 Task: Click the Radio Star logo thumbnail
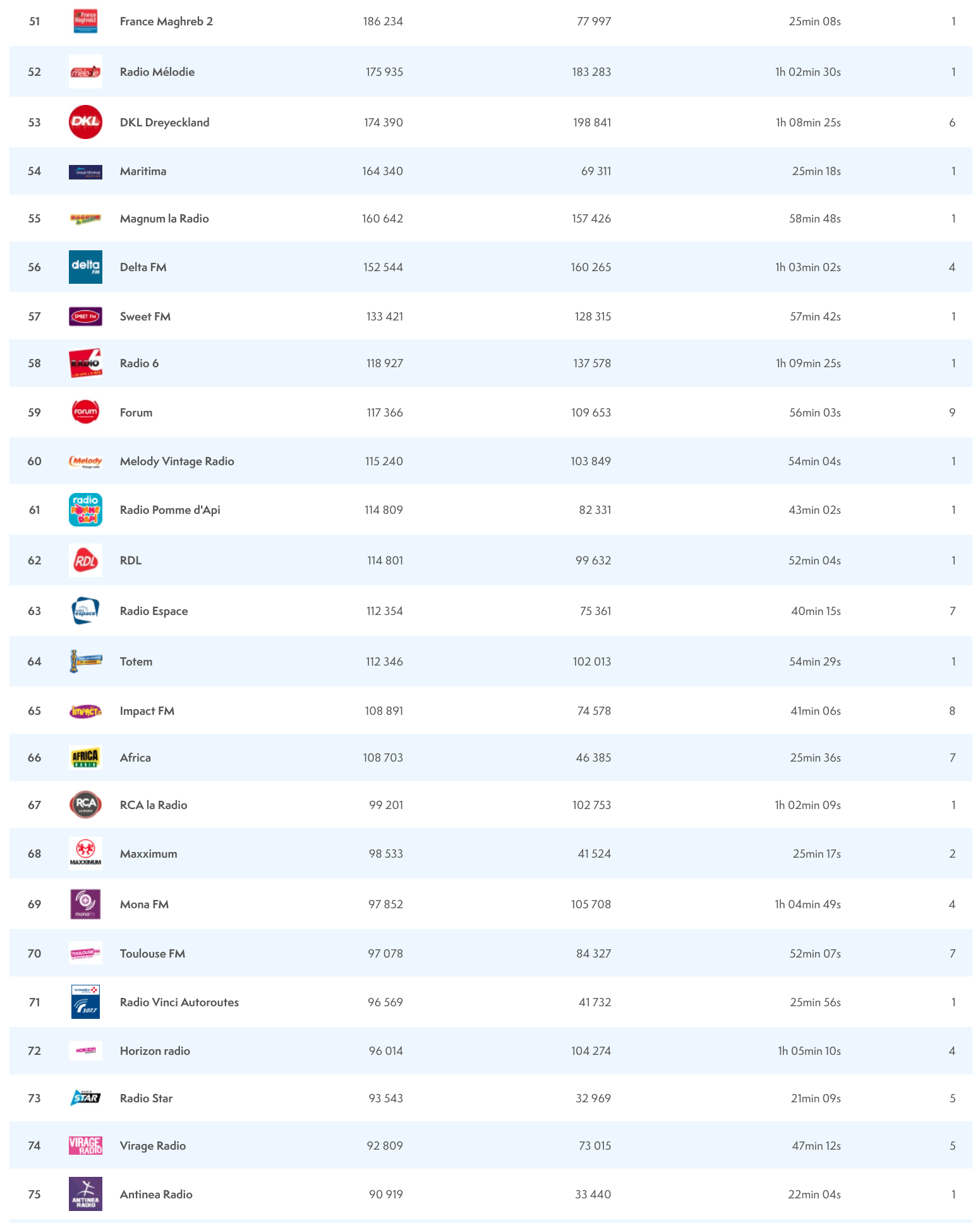(85, 1098)
